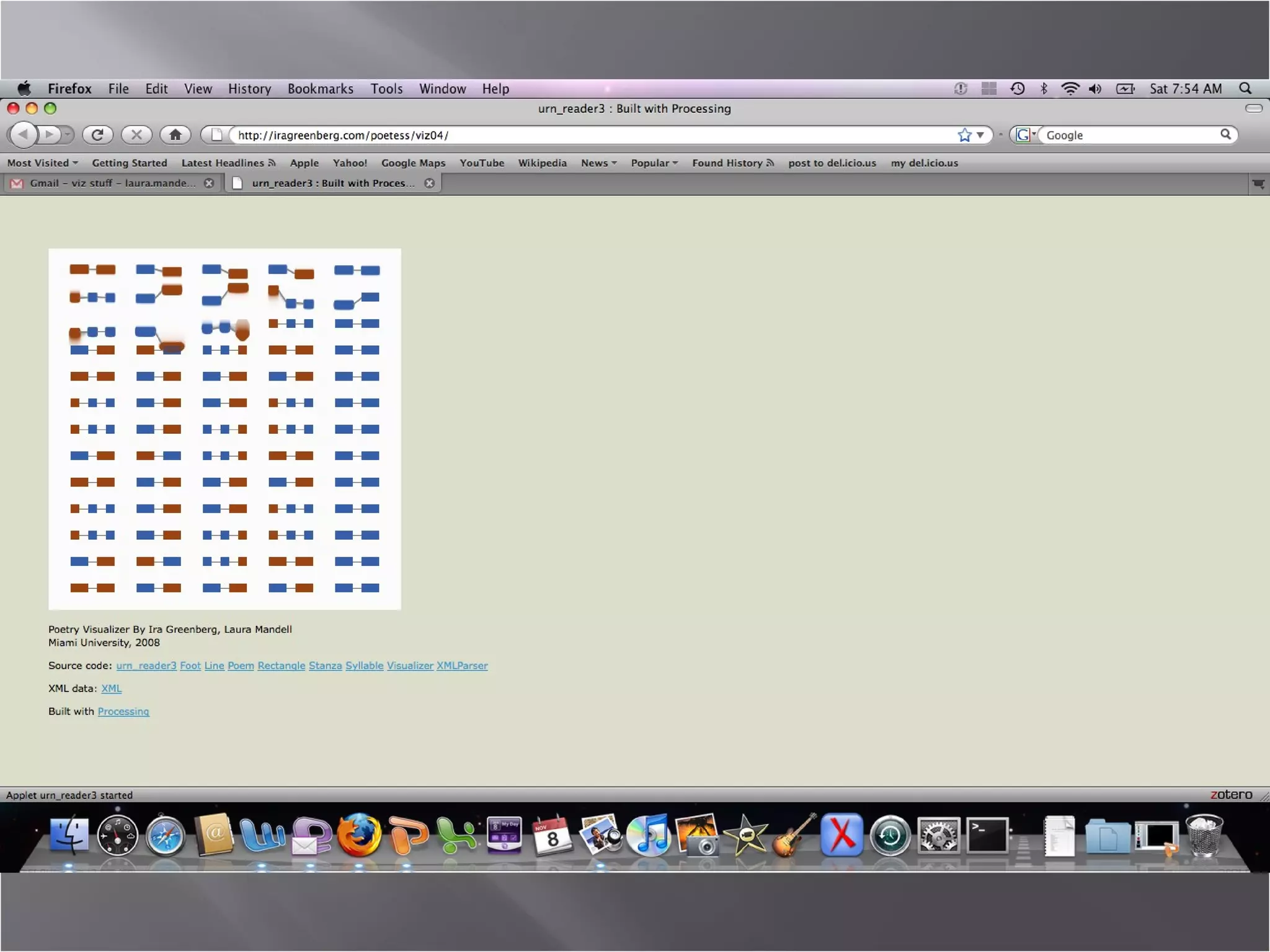Open Time Machine menu bar icon
1270x952 pixels.
tap(1018, 89)
